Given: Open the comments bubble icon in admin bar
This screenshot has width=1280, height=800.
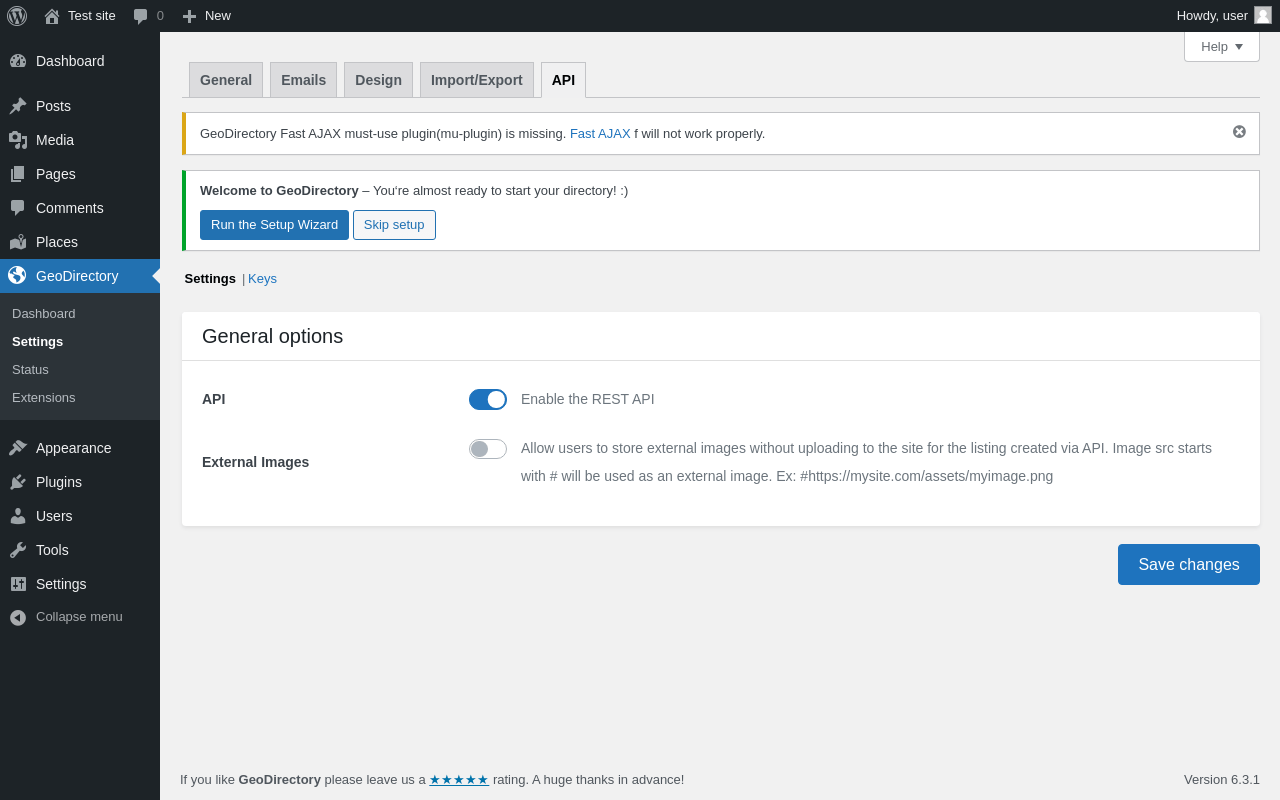Looking at the screenshot, I should [140, 16].
